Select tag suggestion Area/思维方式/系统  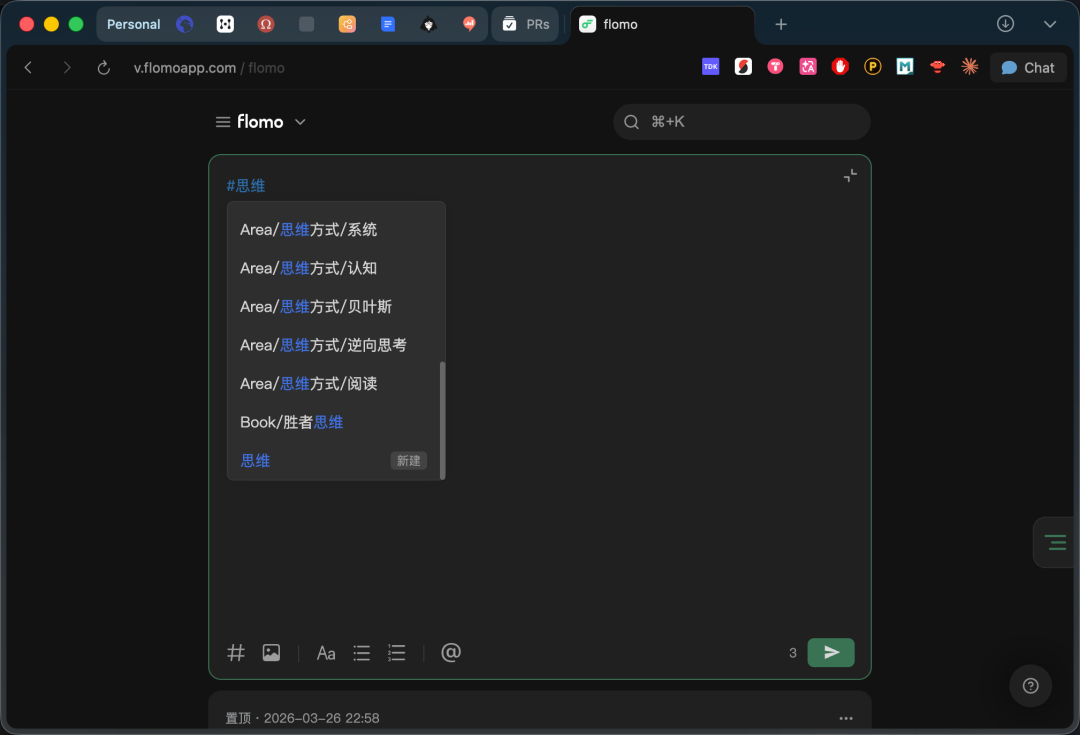click(x=334, y=230)
